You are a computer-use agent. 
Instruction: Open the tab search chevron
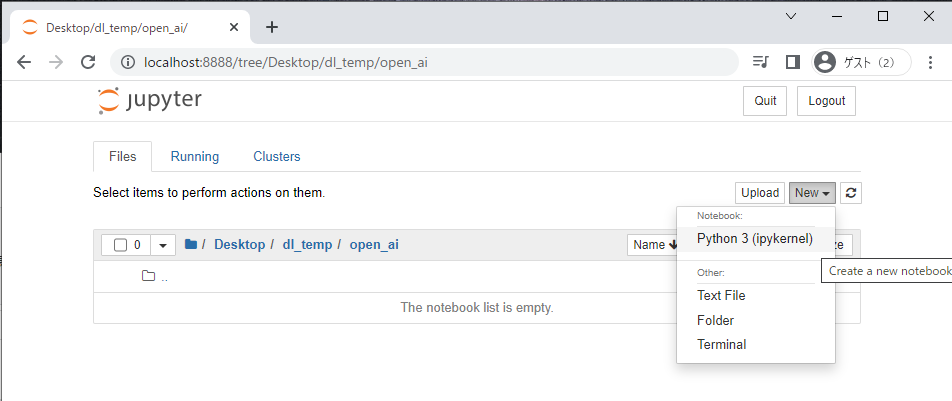(790, 16)
